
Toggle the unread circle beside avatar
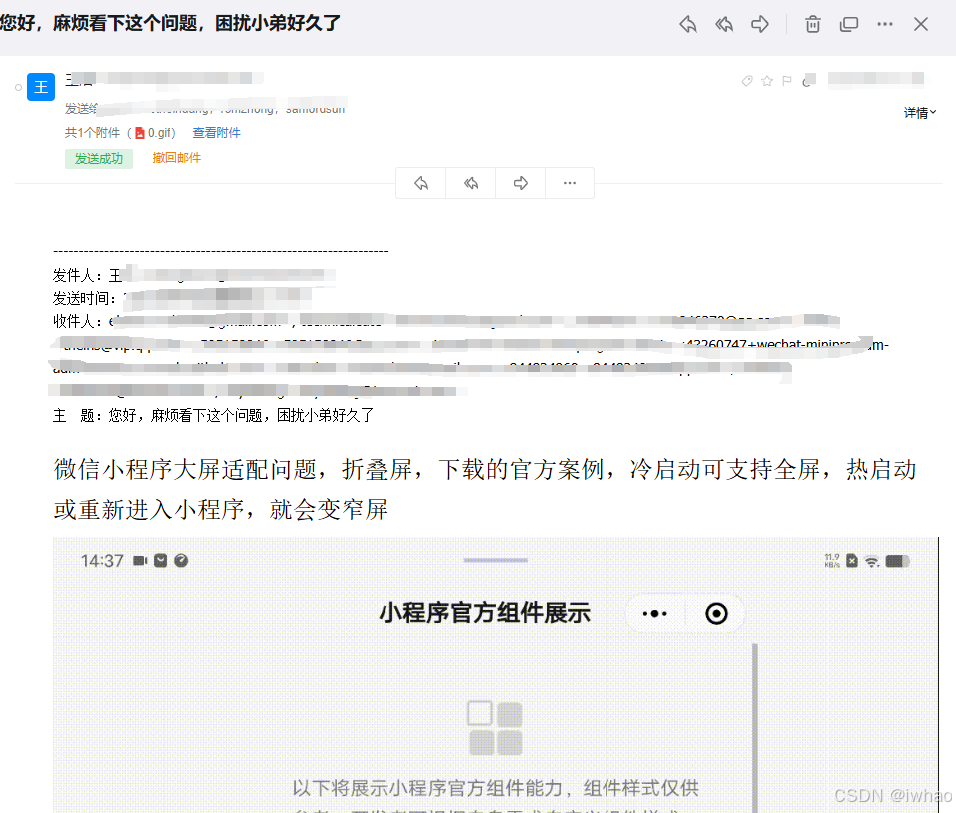(x=18, y=88)
